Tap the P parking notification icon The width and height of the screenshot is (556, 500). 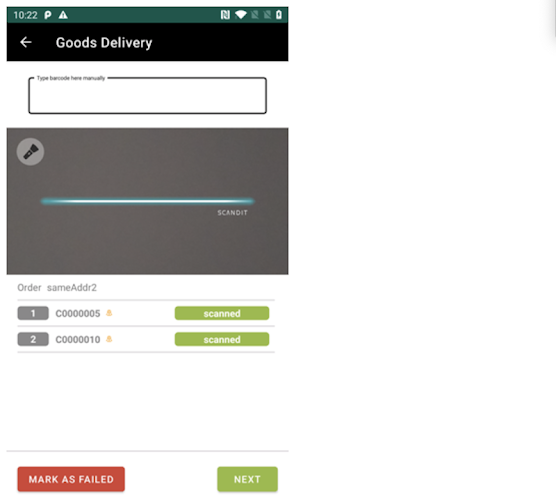[48, 15]
